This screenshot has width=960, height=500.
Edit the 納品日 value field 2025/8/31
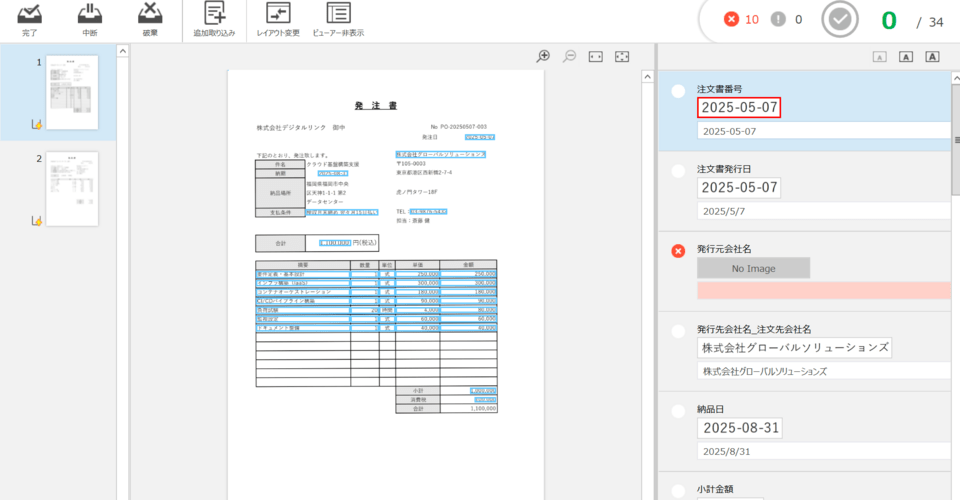tap(823, 451)
